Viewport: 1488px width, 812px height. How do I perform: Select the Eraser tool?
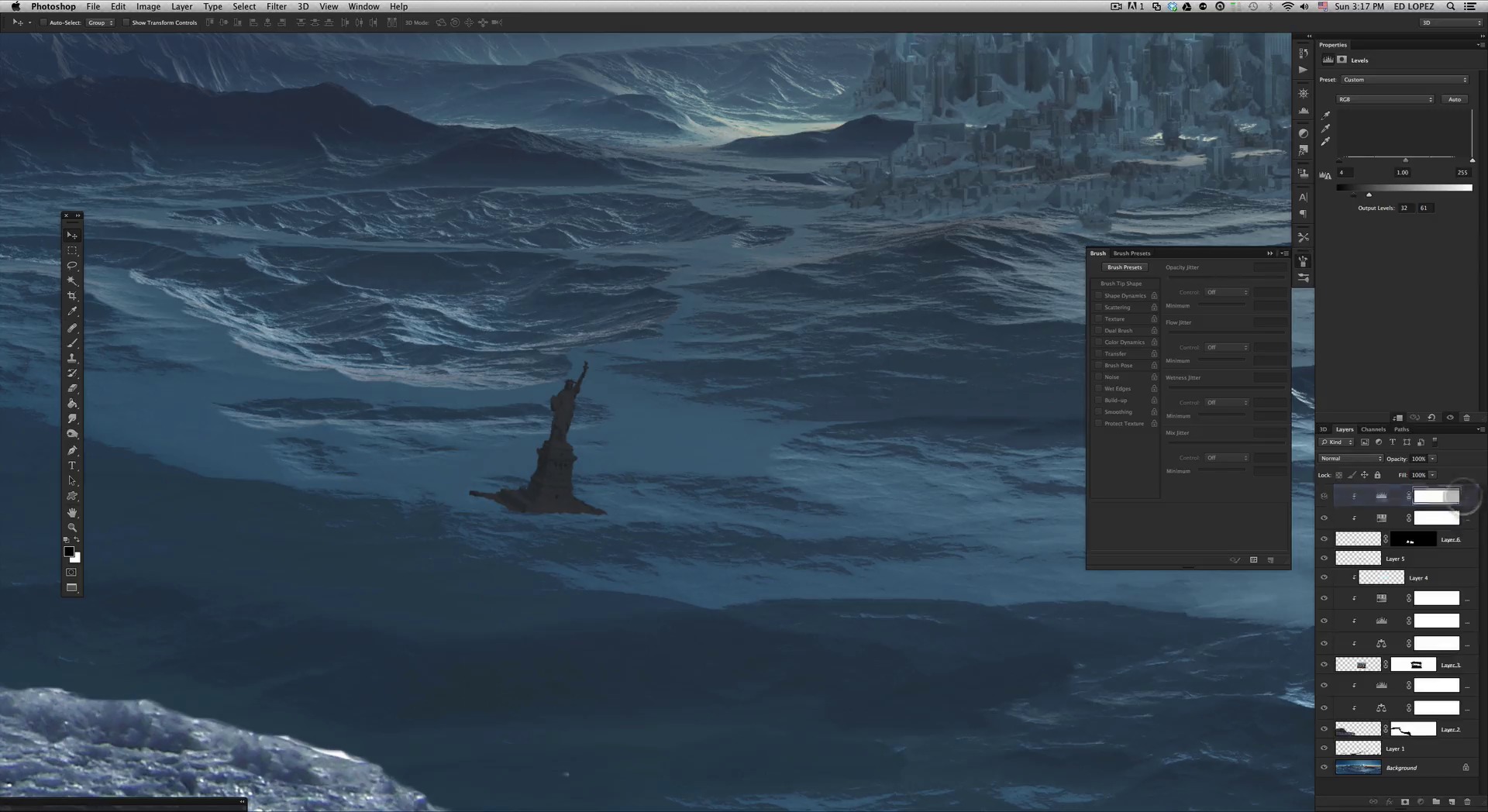click(x=72, y=388)
